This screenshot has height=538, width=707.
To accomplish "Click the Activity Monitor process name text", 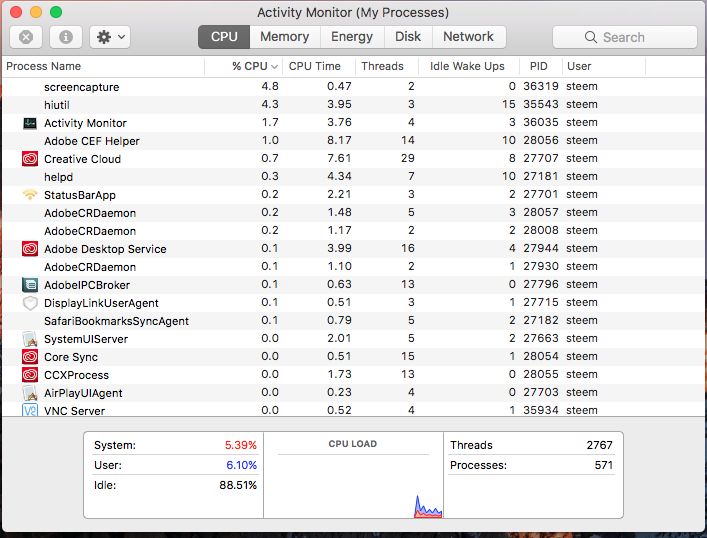I will [85, 123].
